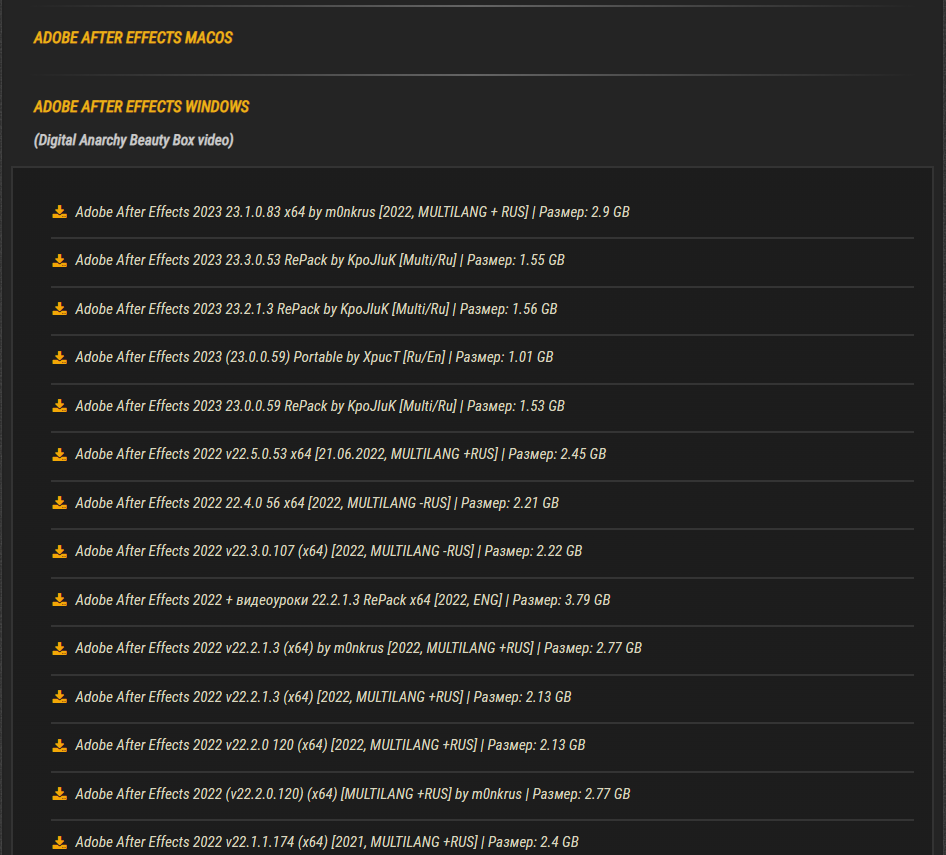Open 2022 v22.2.0 120 (x64) 2.13 GB link

[330, 745]
